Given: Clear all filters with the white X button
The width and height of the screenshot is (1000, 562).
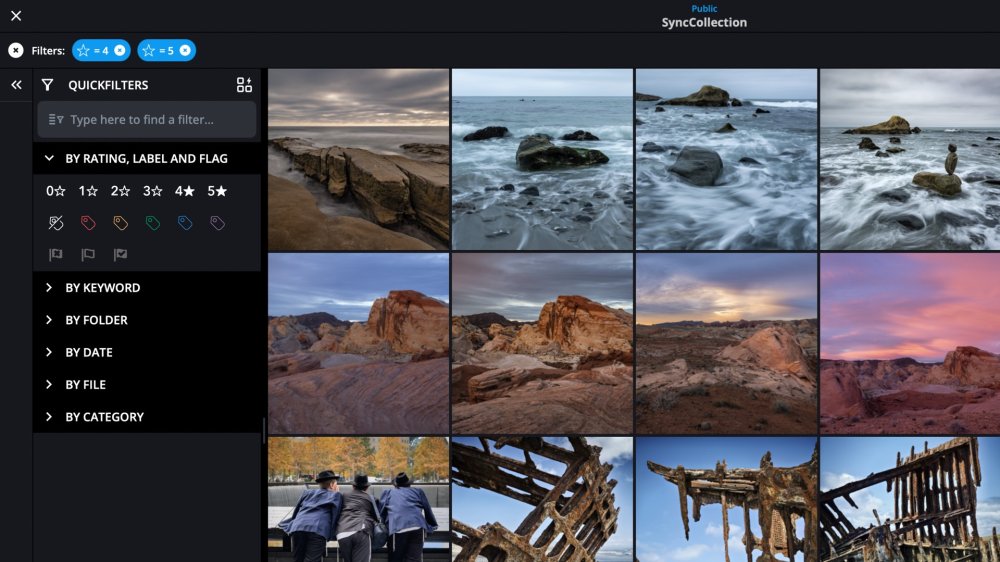Looking at the screenshot, I should (x=15, y=50).
